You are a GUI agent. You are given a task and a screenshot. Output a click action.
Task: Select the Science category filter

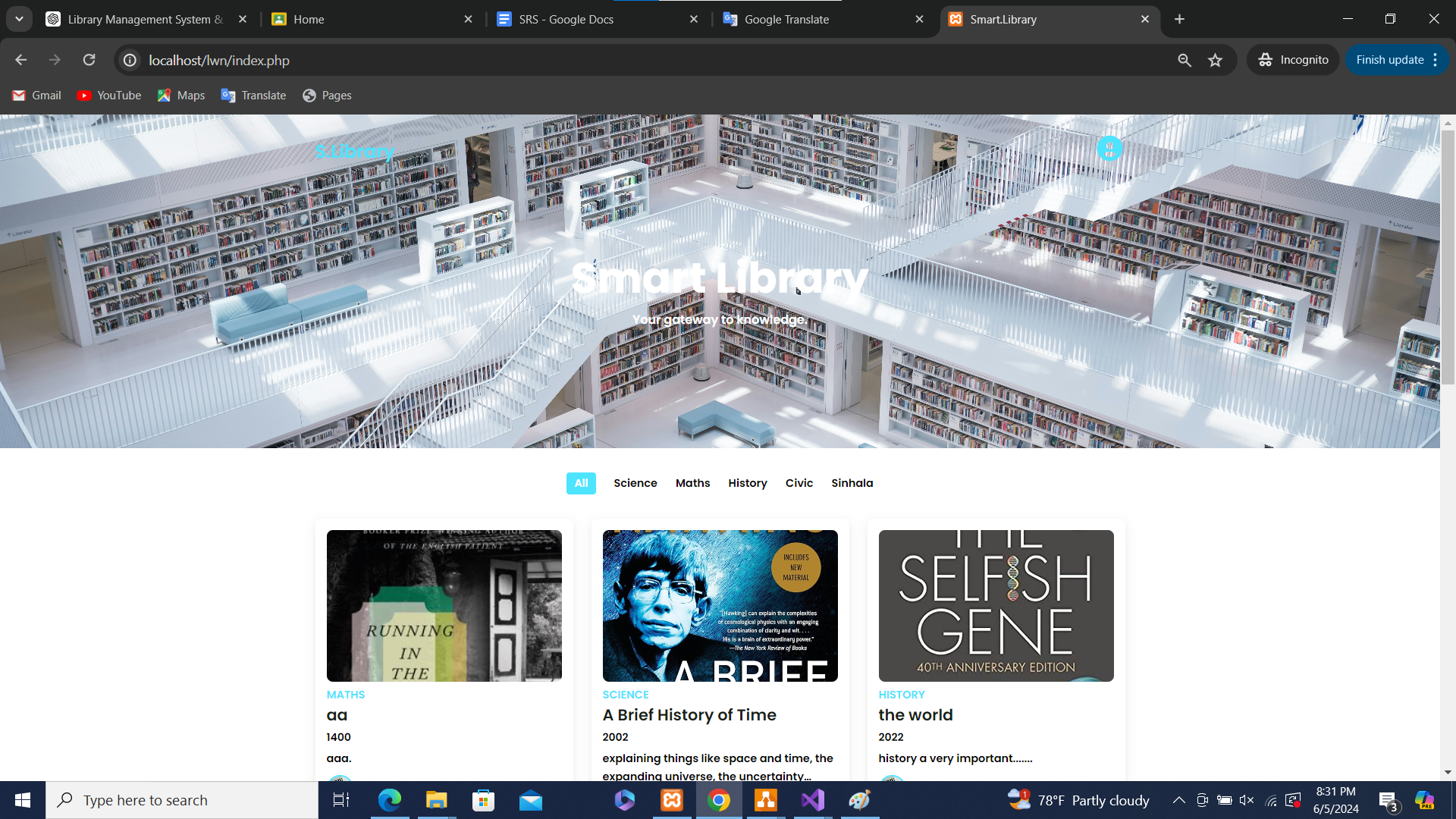[635, 483]
